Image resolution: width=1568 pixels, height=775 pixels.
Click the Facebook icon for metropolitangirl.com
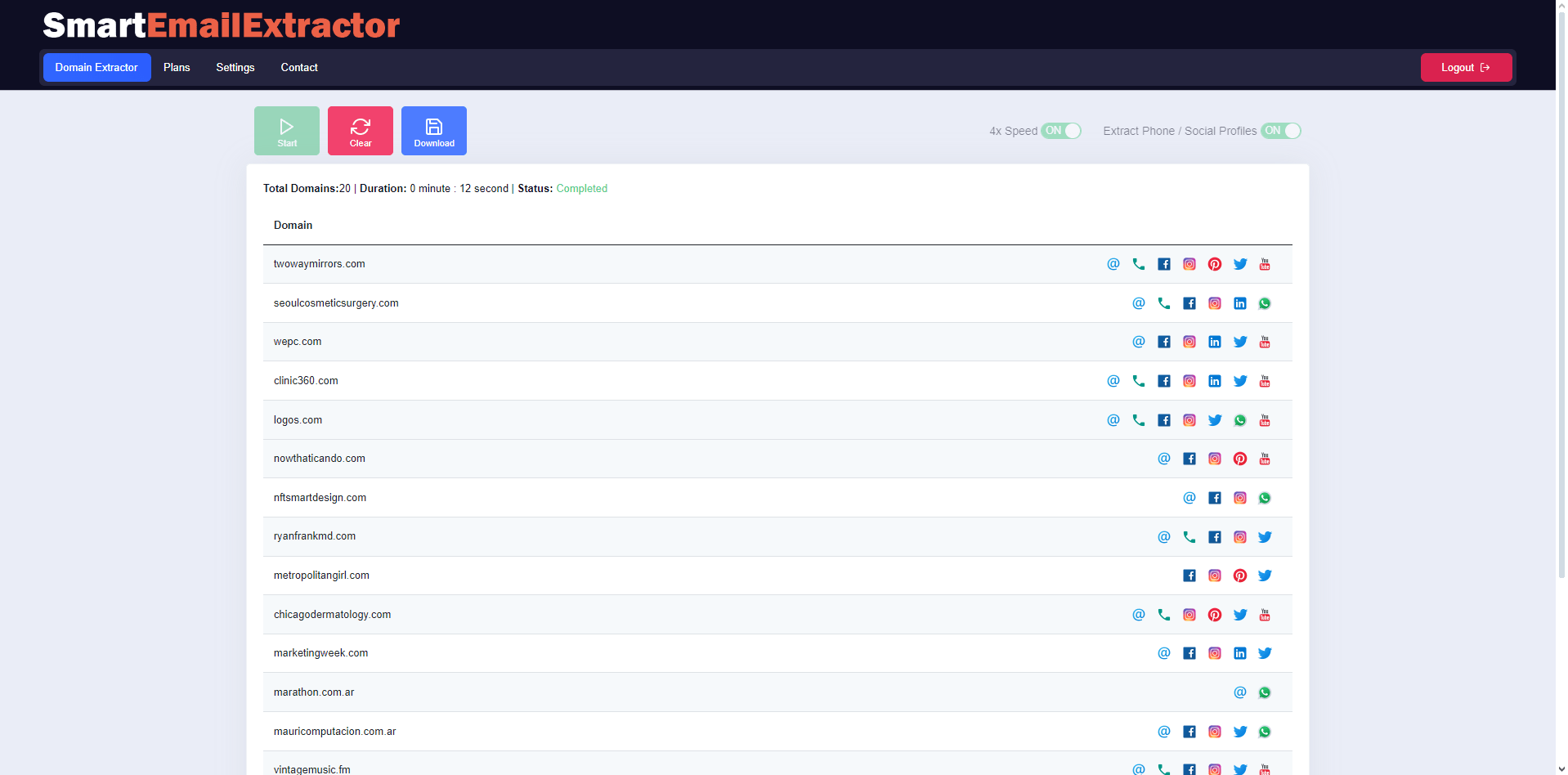1189,576
